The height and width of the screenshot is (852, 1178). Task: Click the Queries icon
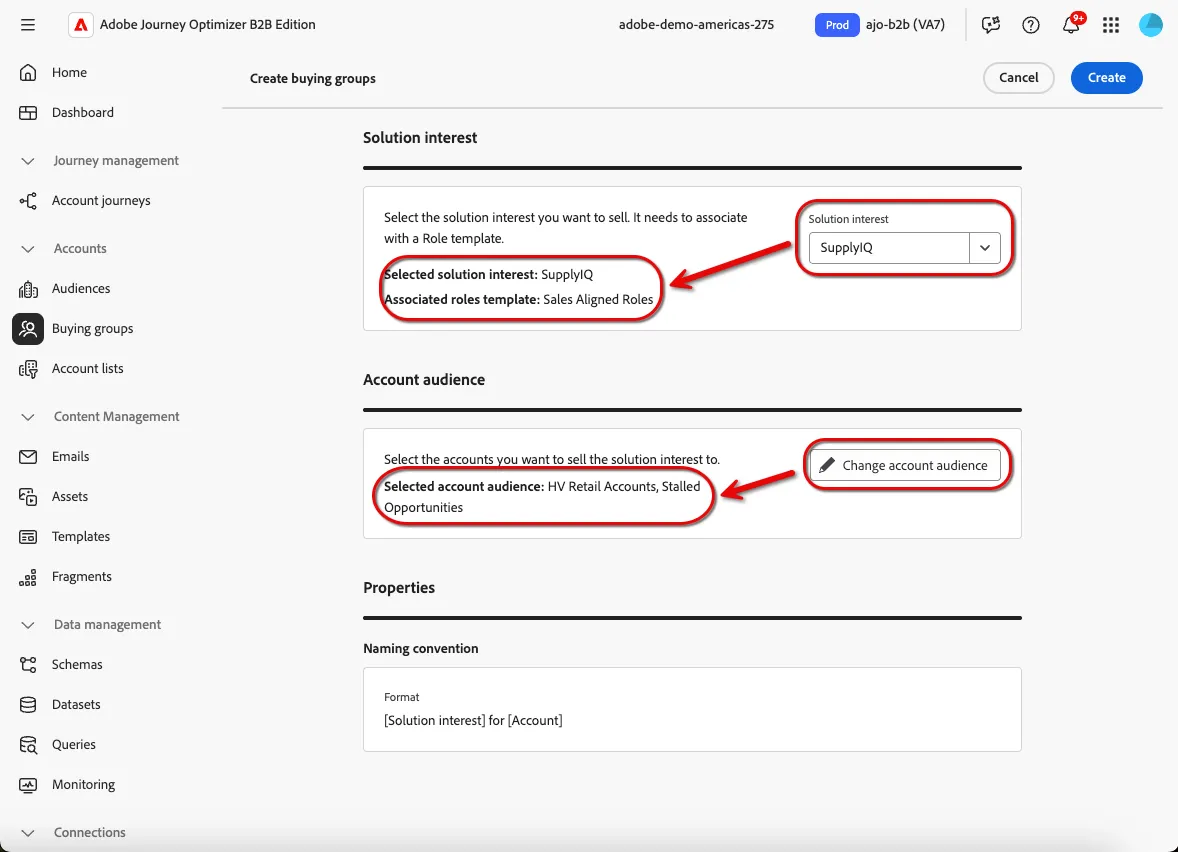[28, 745]
